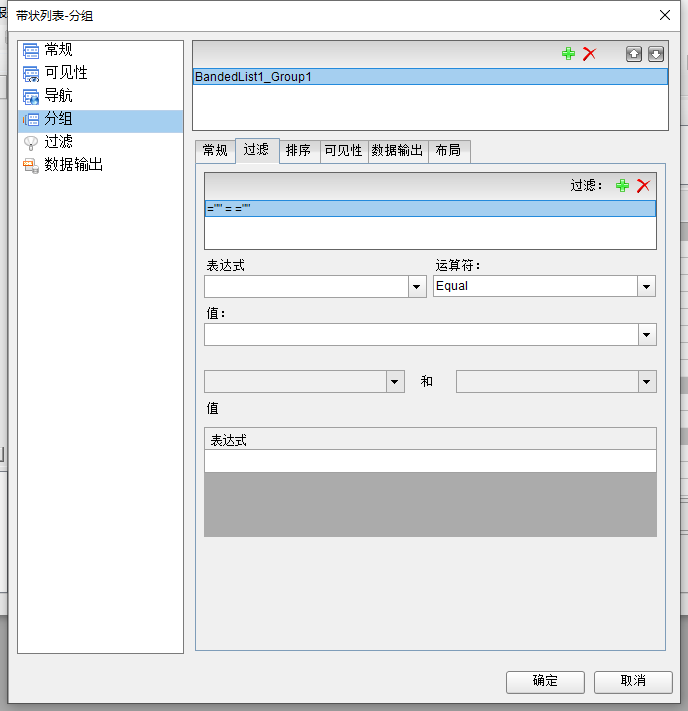Add a new group with green plus
Screen dimensions: 688x711
568,54
